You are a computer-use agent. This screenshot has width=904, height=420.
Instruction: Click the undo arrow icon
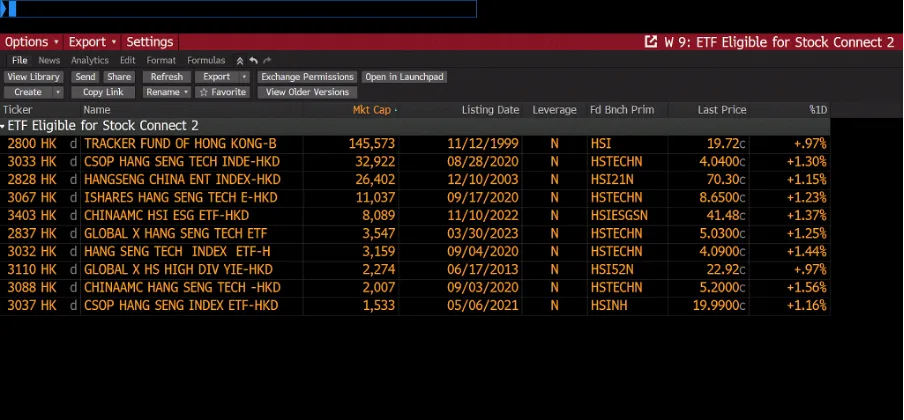(254, 61)
